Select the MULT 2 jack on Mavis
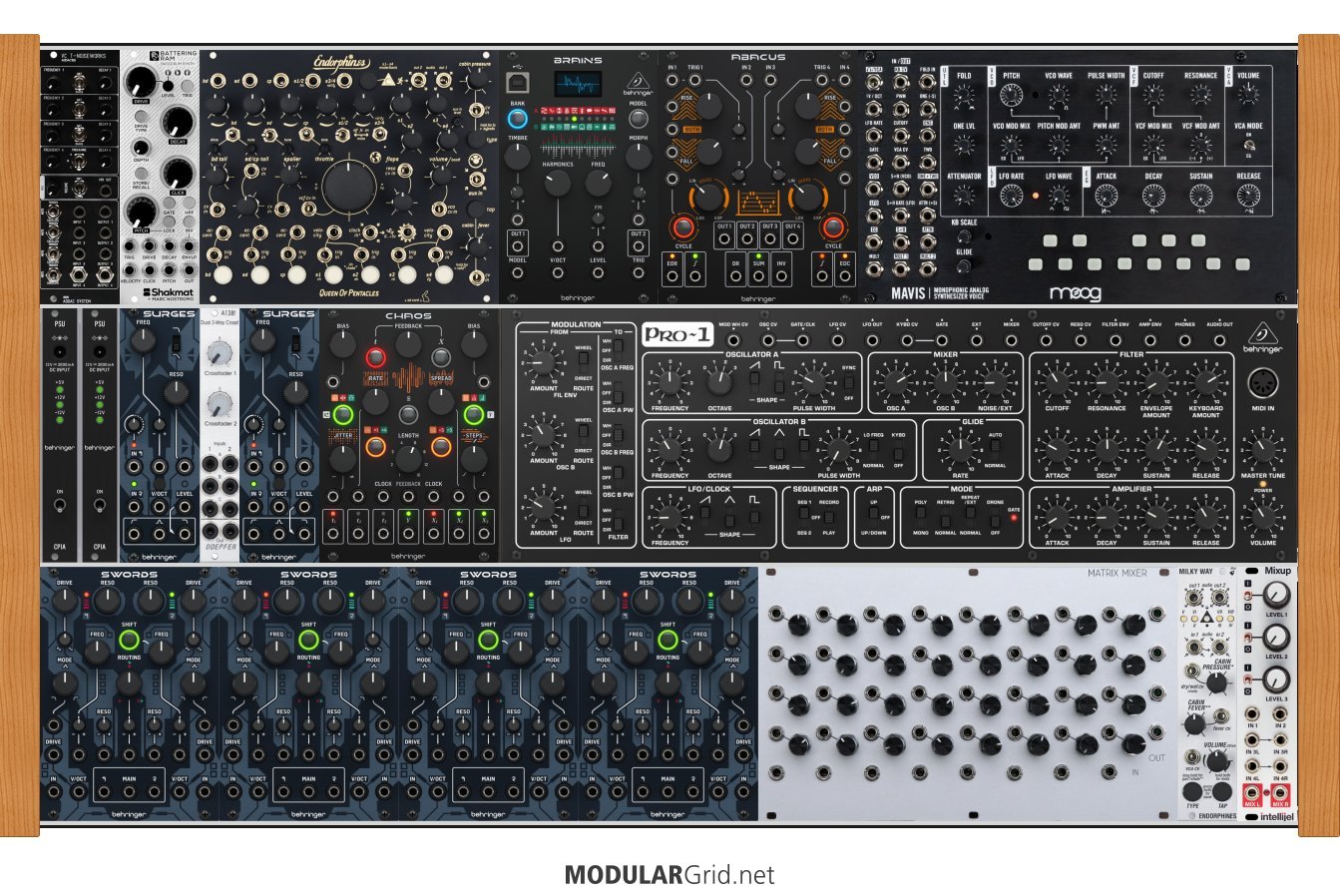This screenshot has width=1340, height=896. tap(927, 269)
